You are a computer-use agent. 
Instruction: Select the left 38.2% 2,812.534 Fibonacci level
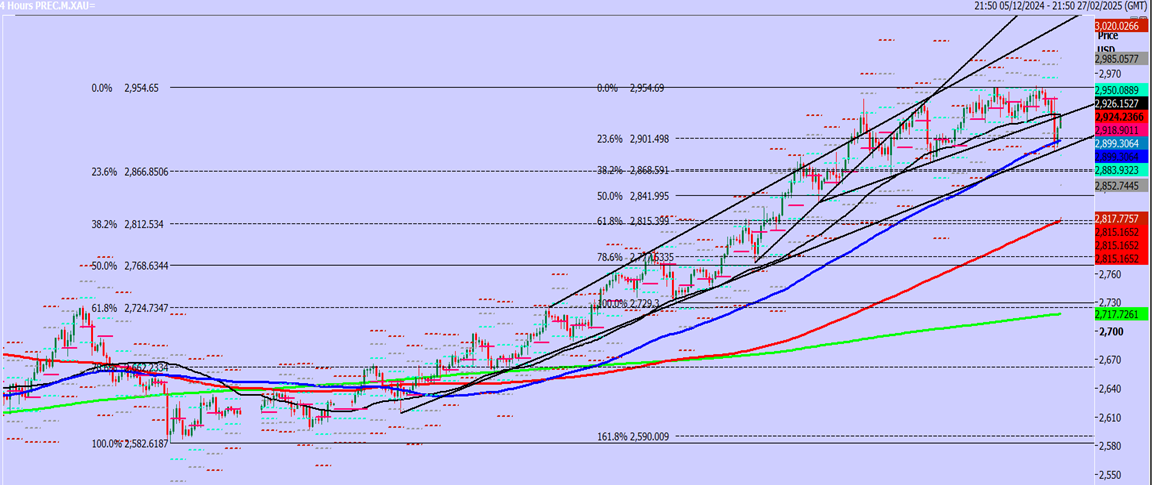(x=128, y=225)
